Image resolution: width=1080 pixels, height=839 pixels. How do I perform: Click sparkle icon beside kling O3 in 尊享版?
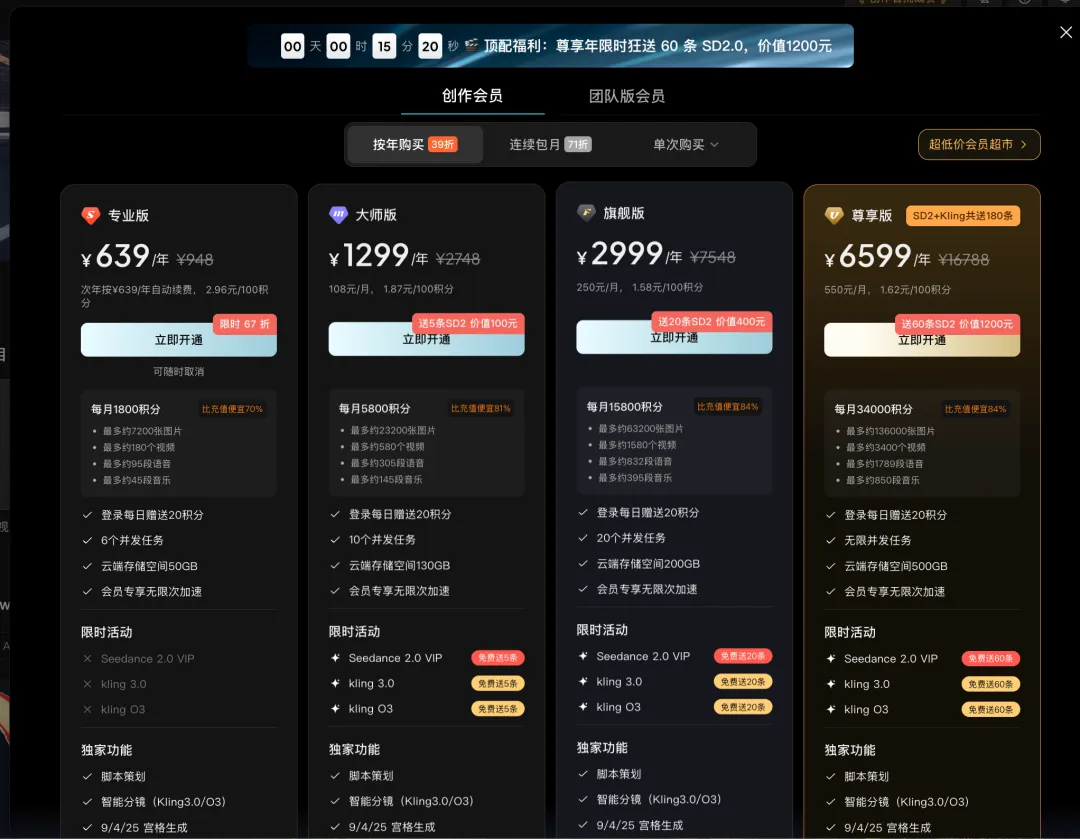tap(831, 709)
